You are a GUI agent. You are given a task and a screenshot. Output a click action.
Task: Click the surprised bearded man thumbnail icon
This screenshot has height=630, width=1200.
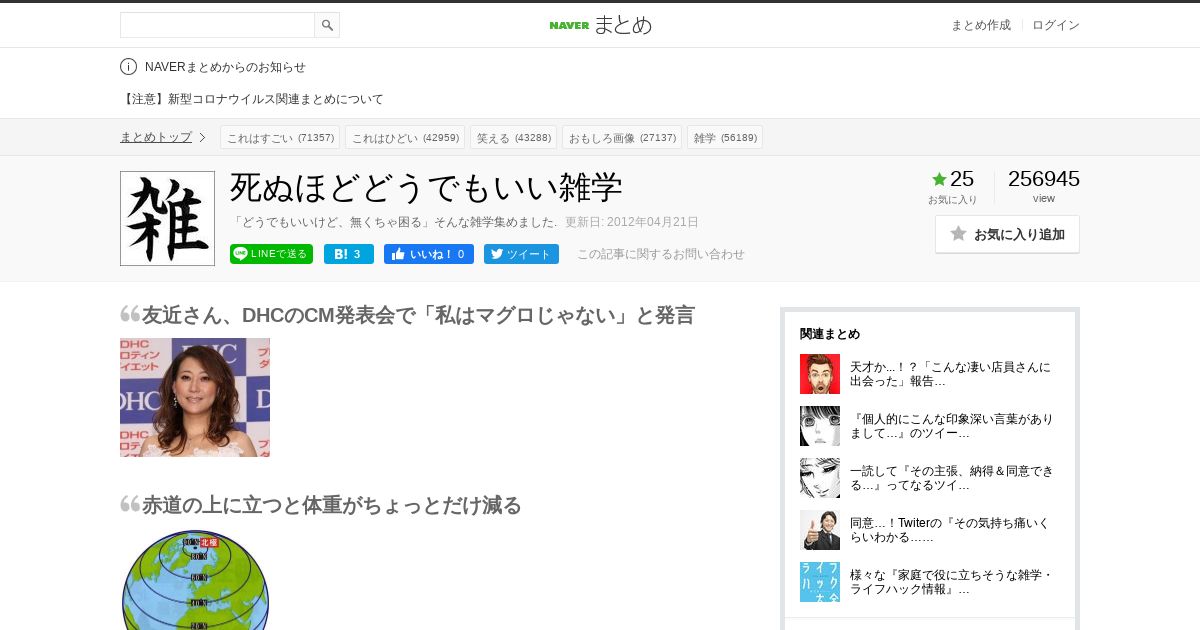coord(820,374)
